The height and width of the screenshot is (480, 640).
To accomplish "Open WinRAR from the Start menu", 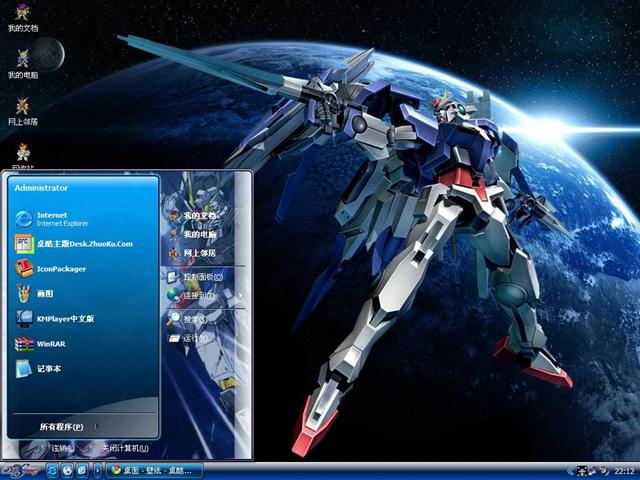I will coord(40,344).
